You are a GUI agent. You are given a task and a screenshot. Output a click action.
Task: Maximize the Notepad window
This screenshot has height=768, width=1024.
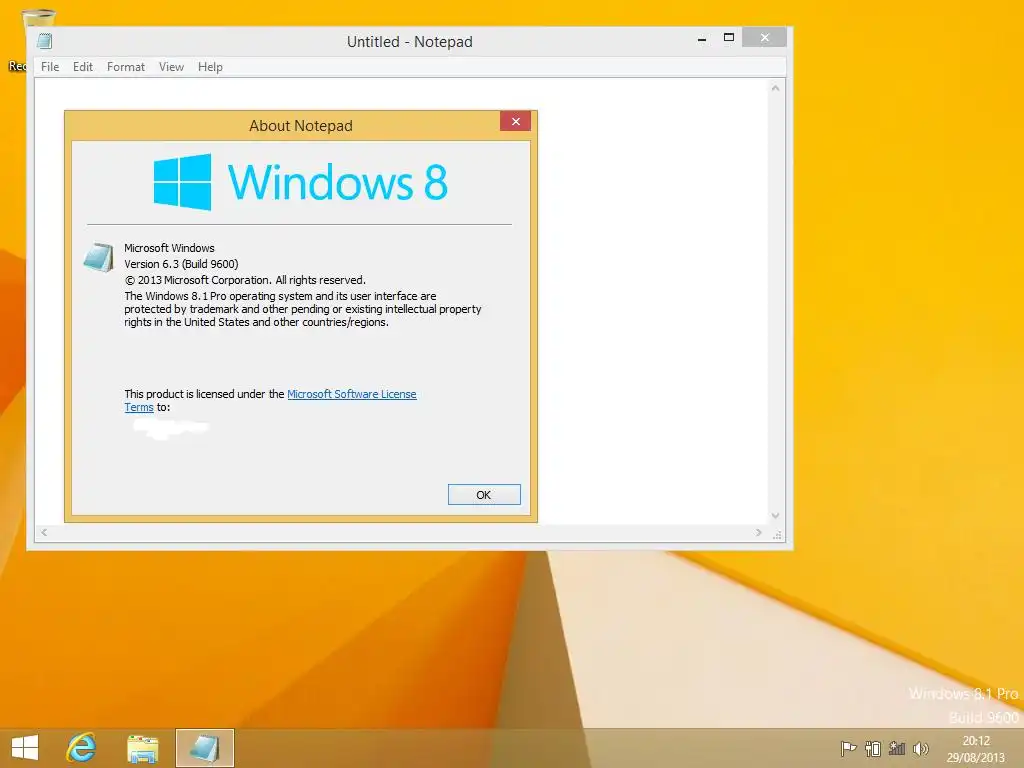coord(729,38)
